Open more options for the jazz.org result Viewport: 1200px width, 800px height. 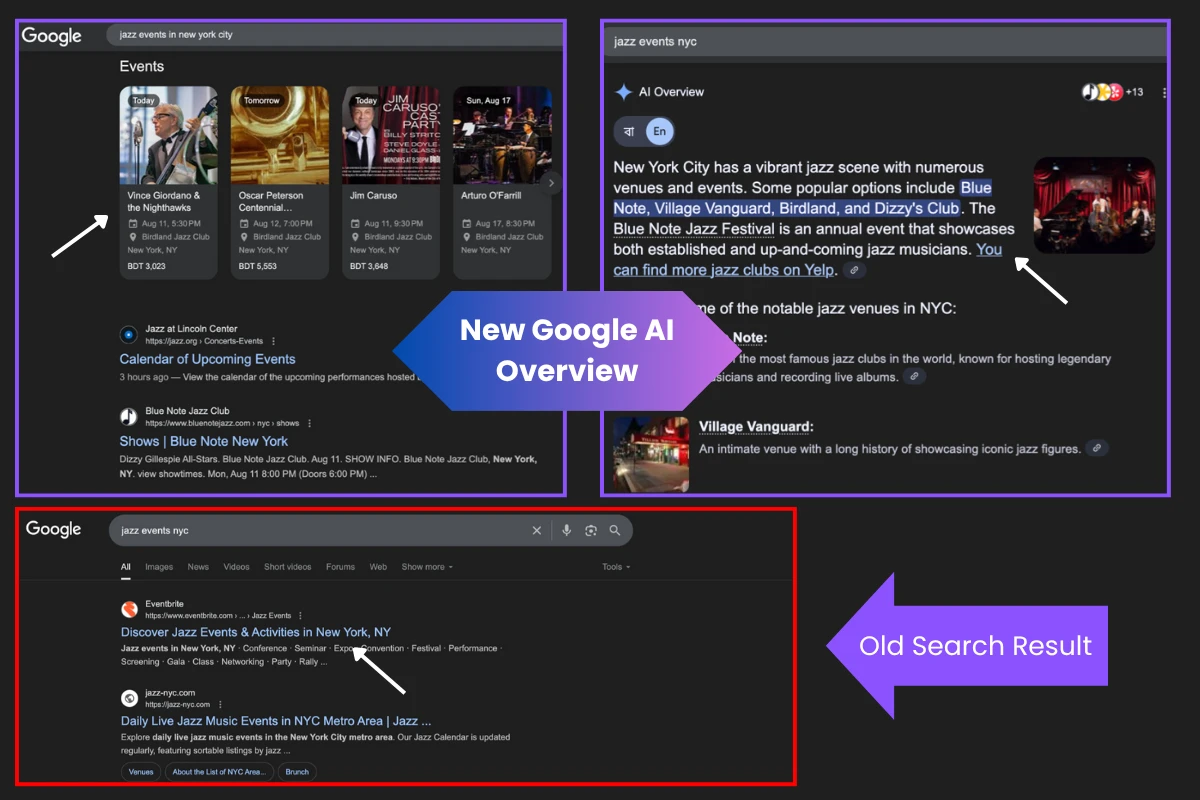(x=275, y=341)
